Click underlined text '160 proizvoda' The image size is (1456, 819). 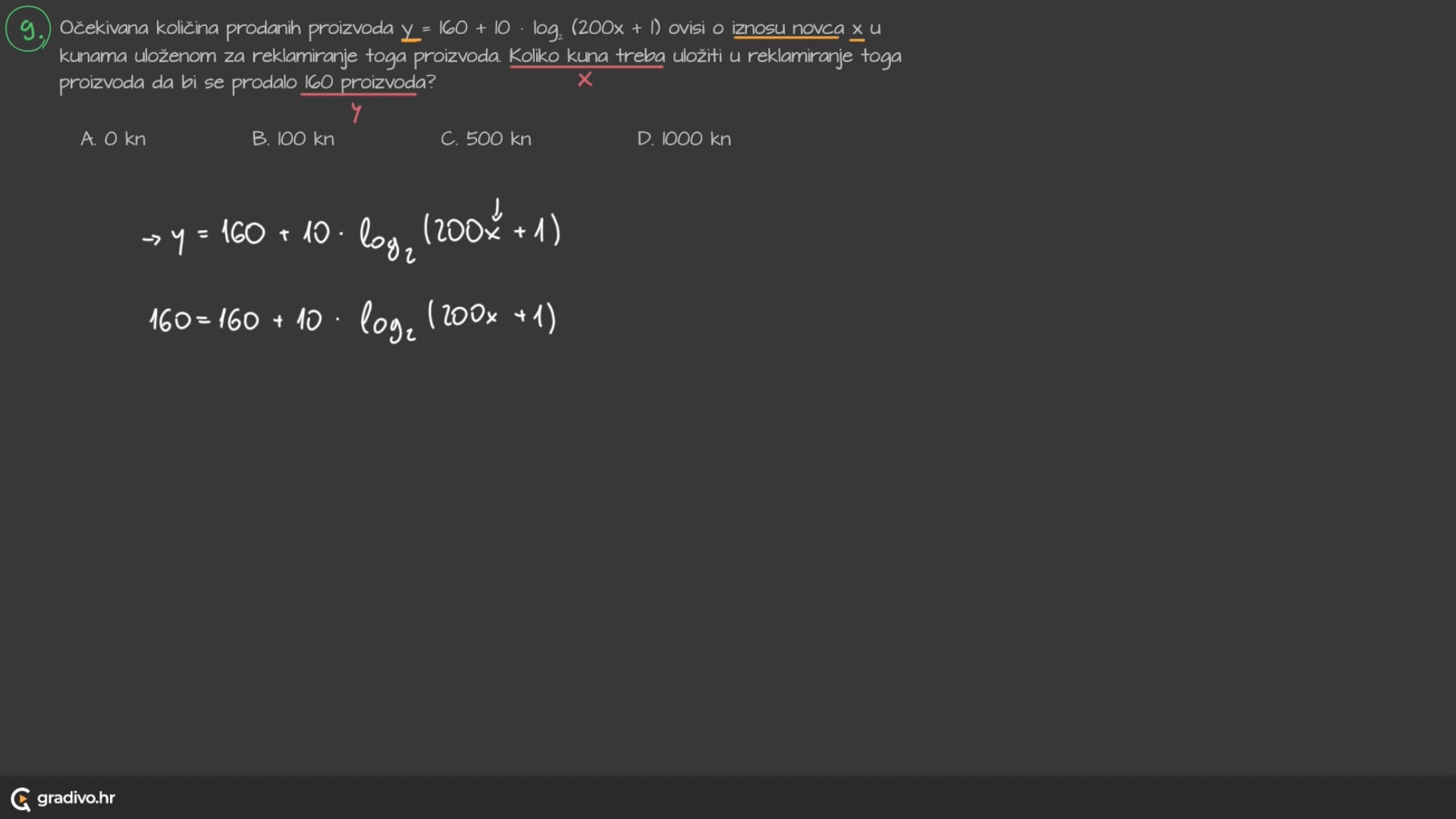364,83
